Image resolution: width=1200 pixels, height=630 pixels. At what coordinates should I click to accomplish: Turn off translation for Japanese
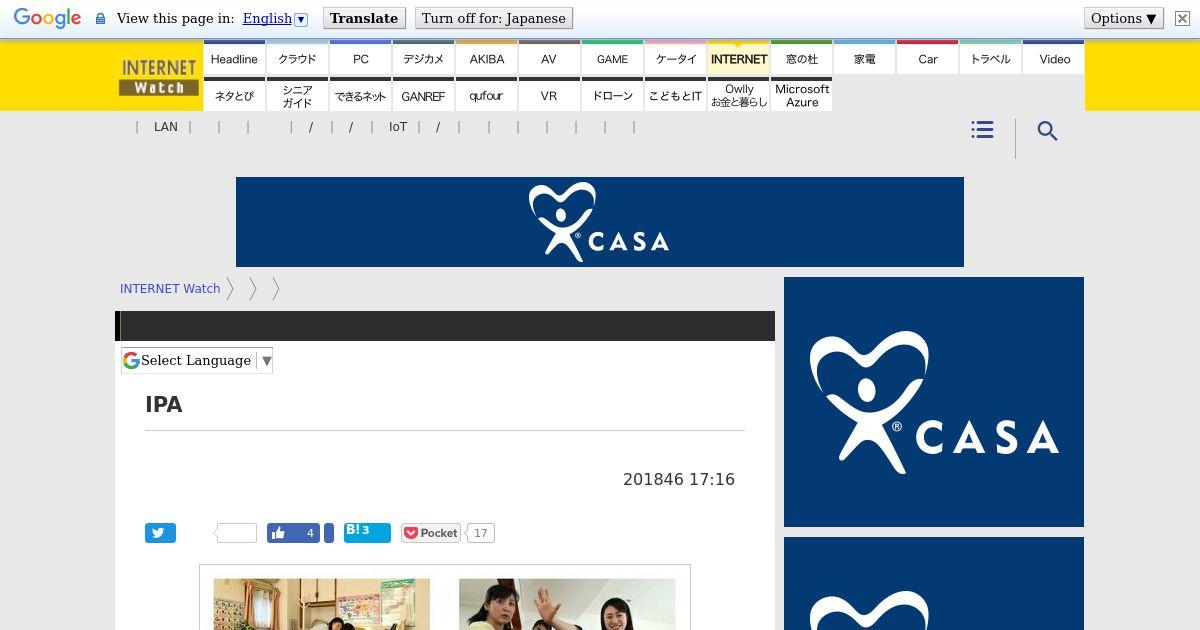click(493, 18)
